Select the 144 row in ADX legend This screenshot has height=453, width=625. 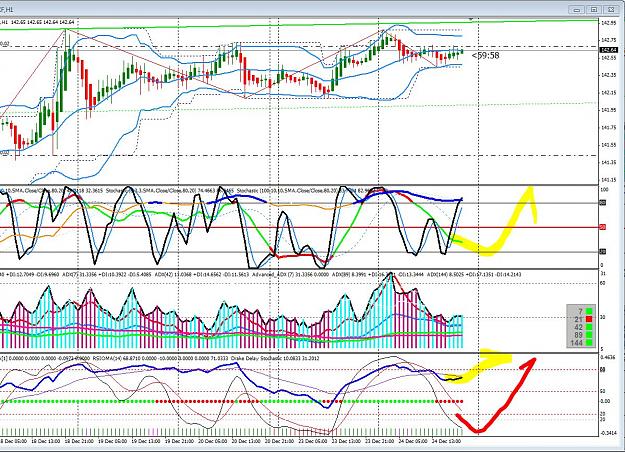tap(581, 343)
